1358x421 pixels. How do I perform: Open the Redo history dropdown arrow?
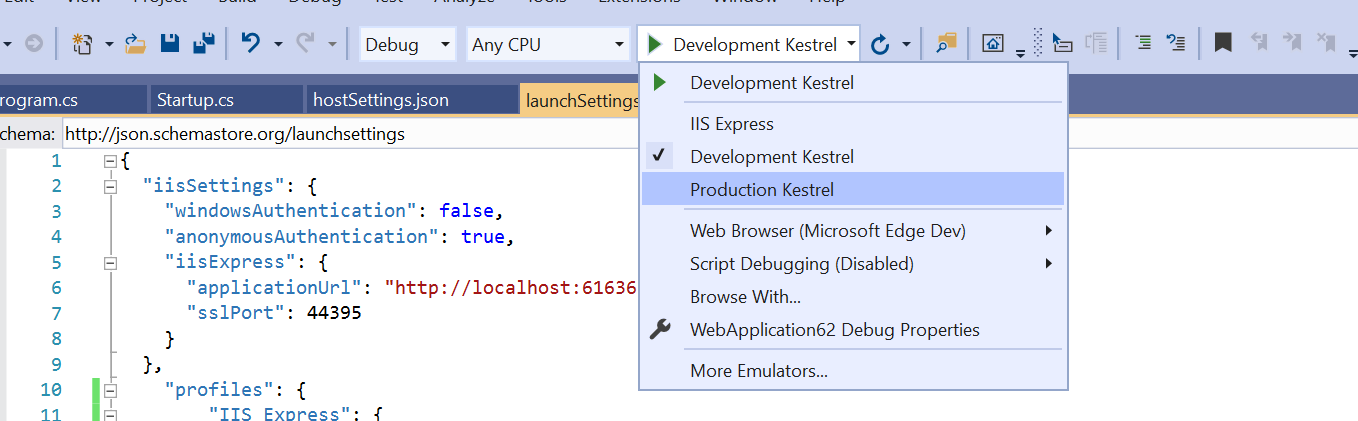point(332,45)
